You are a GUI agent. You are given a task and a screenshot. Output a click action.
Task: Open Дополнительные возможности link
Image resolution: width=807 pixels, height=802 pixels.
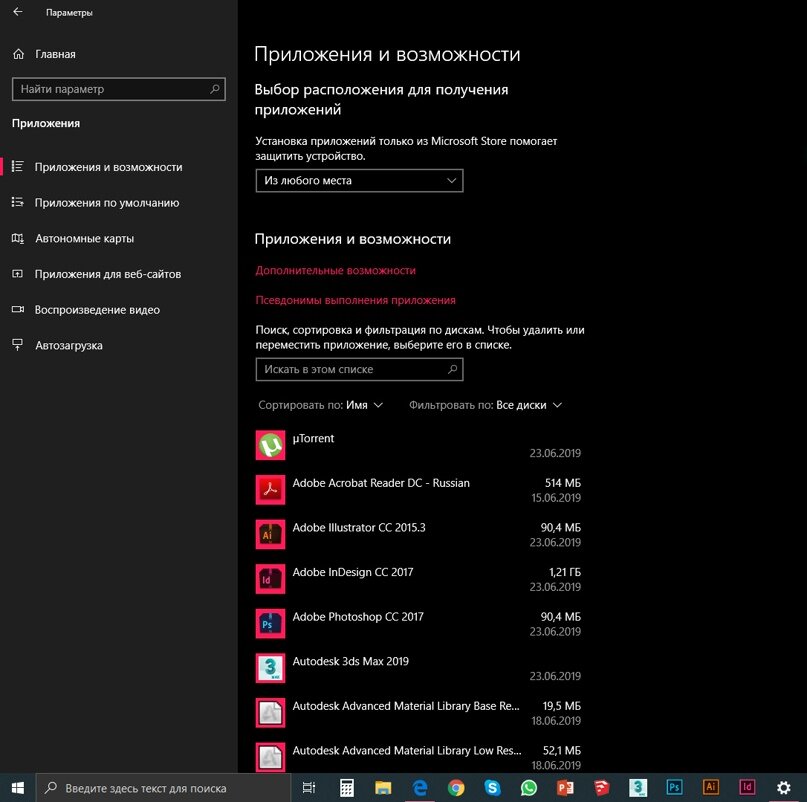[336, 270]
